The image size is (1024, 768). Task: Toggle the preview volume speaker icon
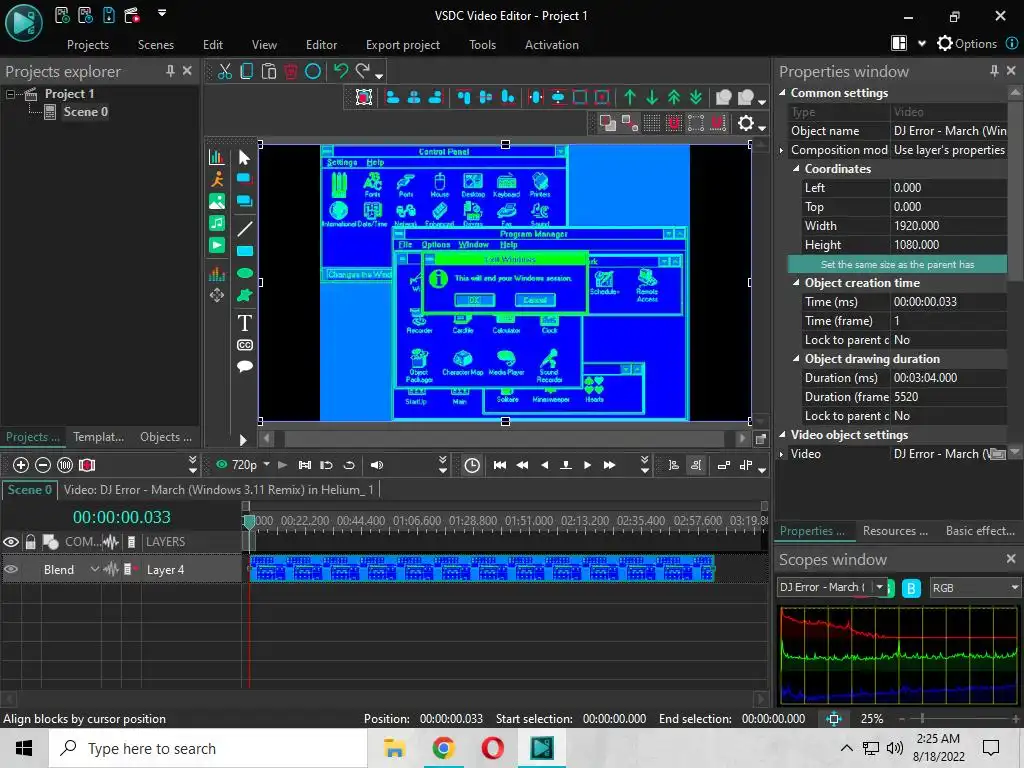click(x=377, y=465)
